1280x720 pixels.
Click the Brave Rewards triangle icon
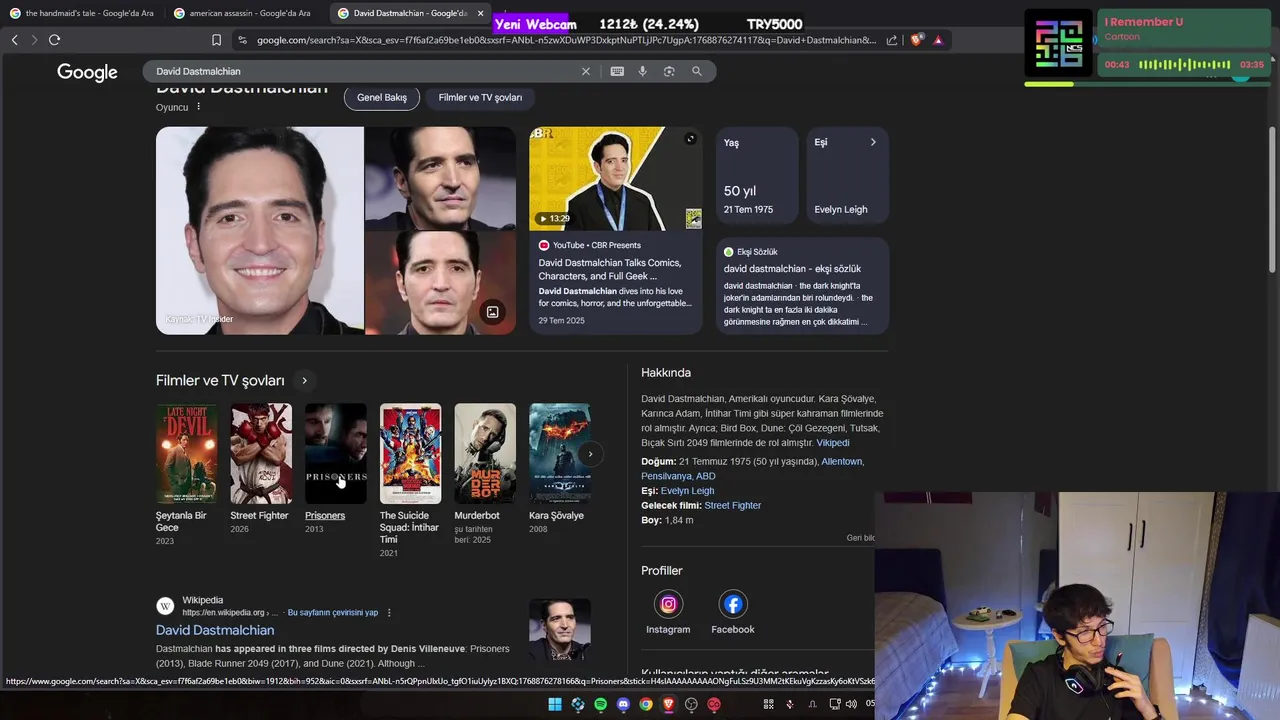pos(938,40)
